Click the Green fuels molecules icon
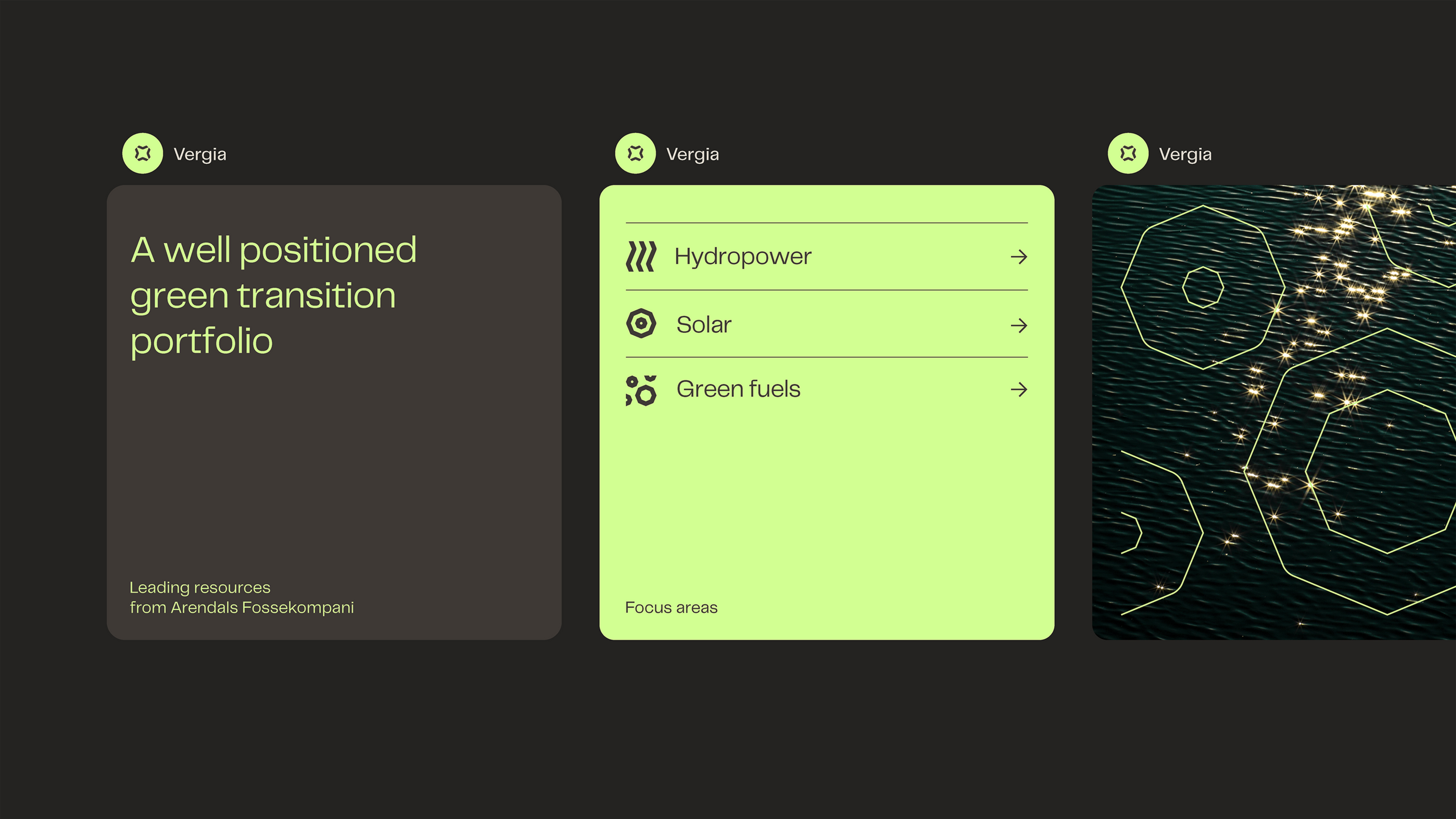The width and height of the screenshot is (1456, 819). [x=641, y=390]
